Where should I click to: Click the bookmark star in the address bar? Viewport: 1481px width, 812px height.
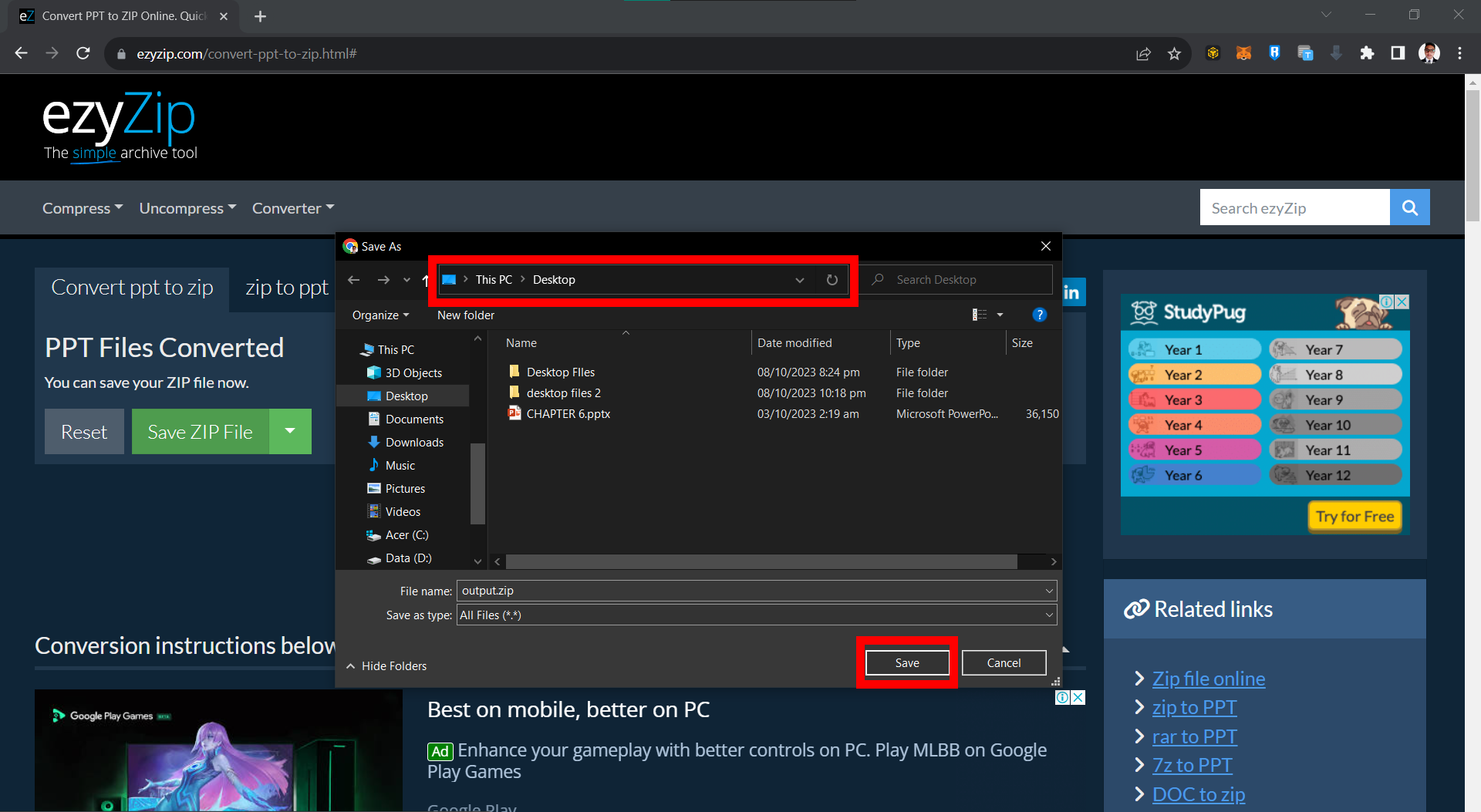click(1175, 53)
